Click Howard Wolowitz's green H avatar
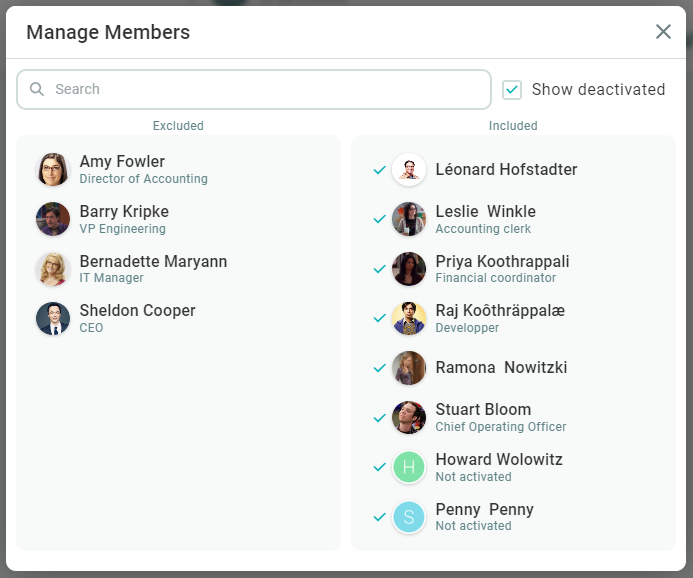This screenshot has width=693, height=578. [409, 467]
